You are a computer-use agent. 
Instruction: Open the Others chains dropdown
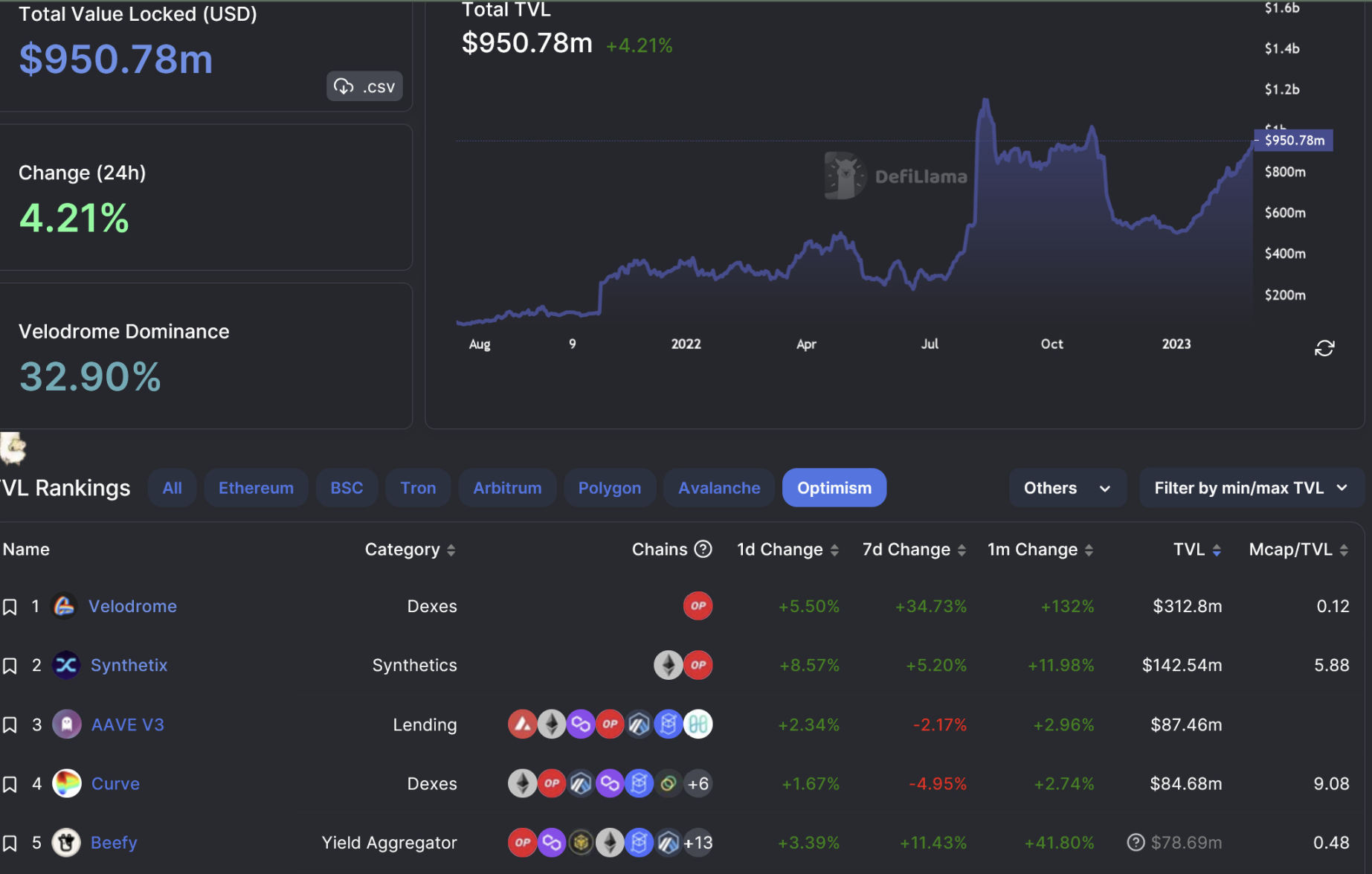pyautogui.click(x=1066, y=488)
